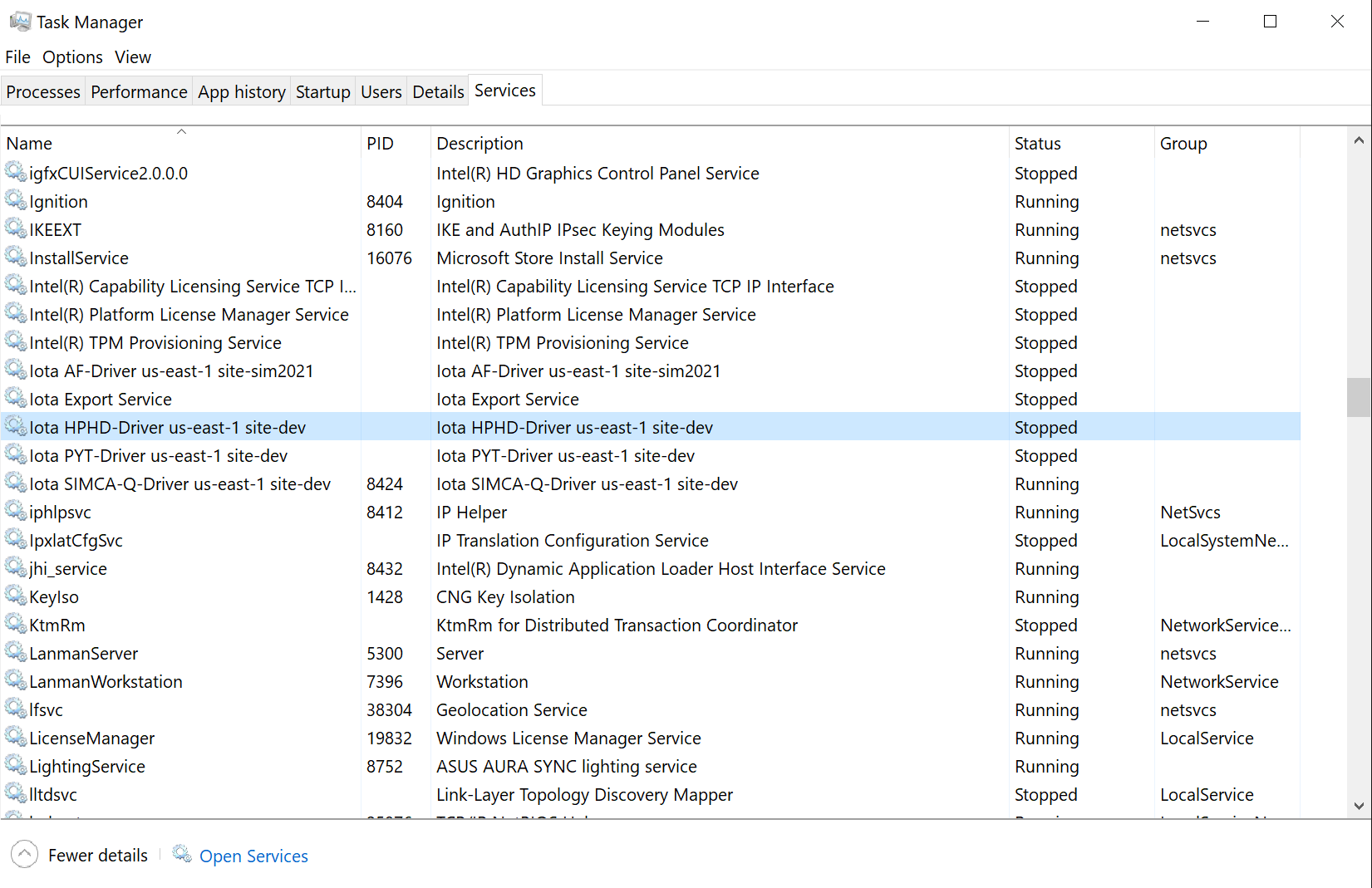This screenshot has height=888, width=1372.
Task: Collapse view with Fewer details chevron
Action: [24, 854]
